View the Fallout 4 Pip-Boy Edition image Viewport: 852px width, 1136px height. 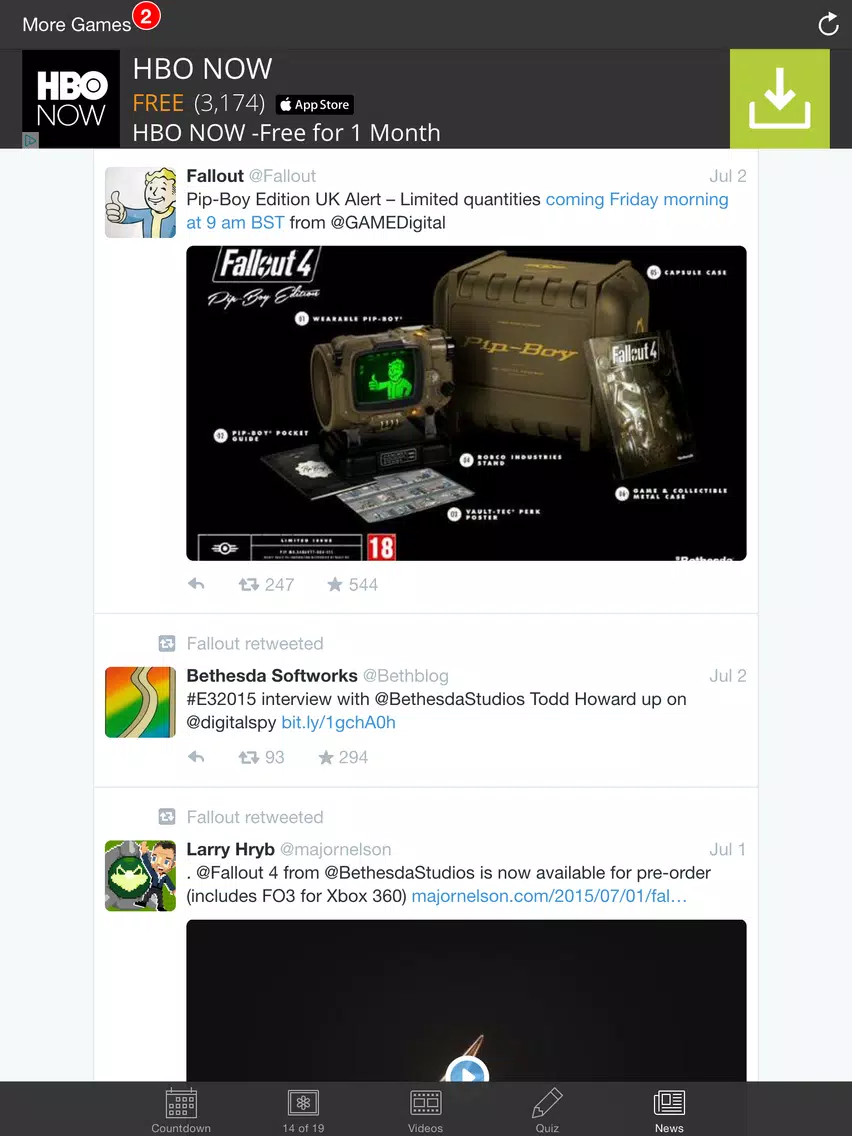pos(467,404)
